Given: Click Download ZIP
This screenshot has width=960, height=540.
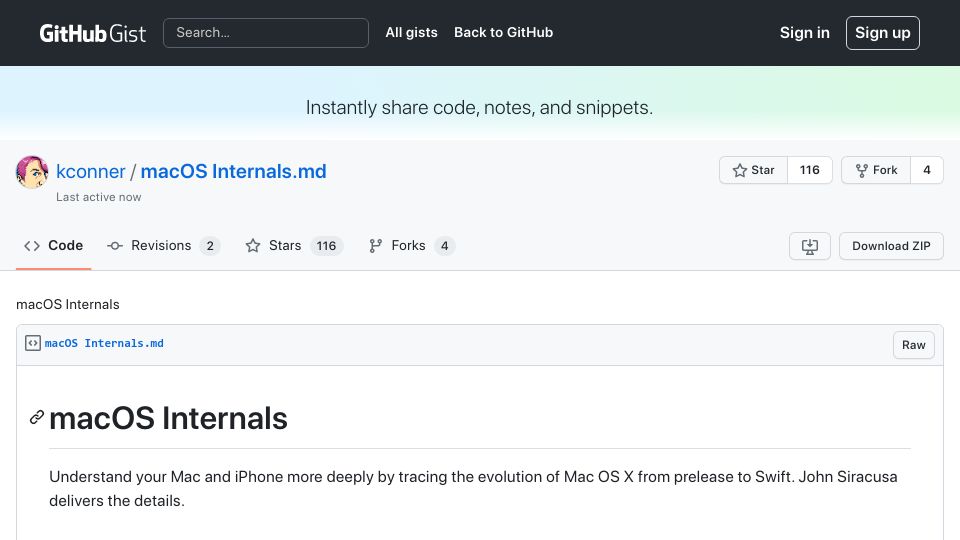Looking at the screenshot, I should (x=891, y=246).
